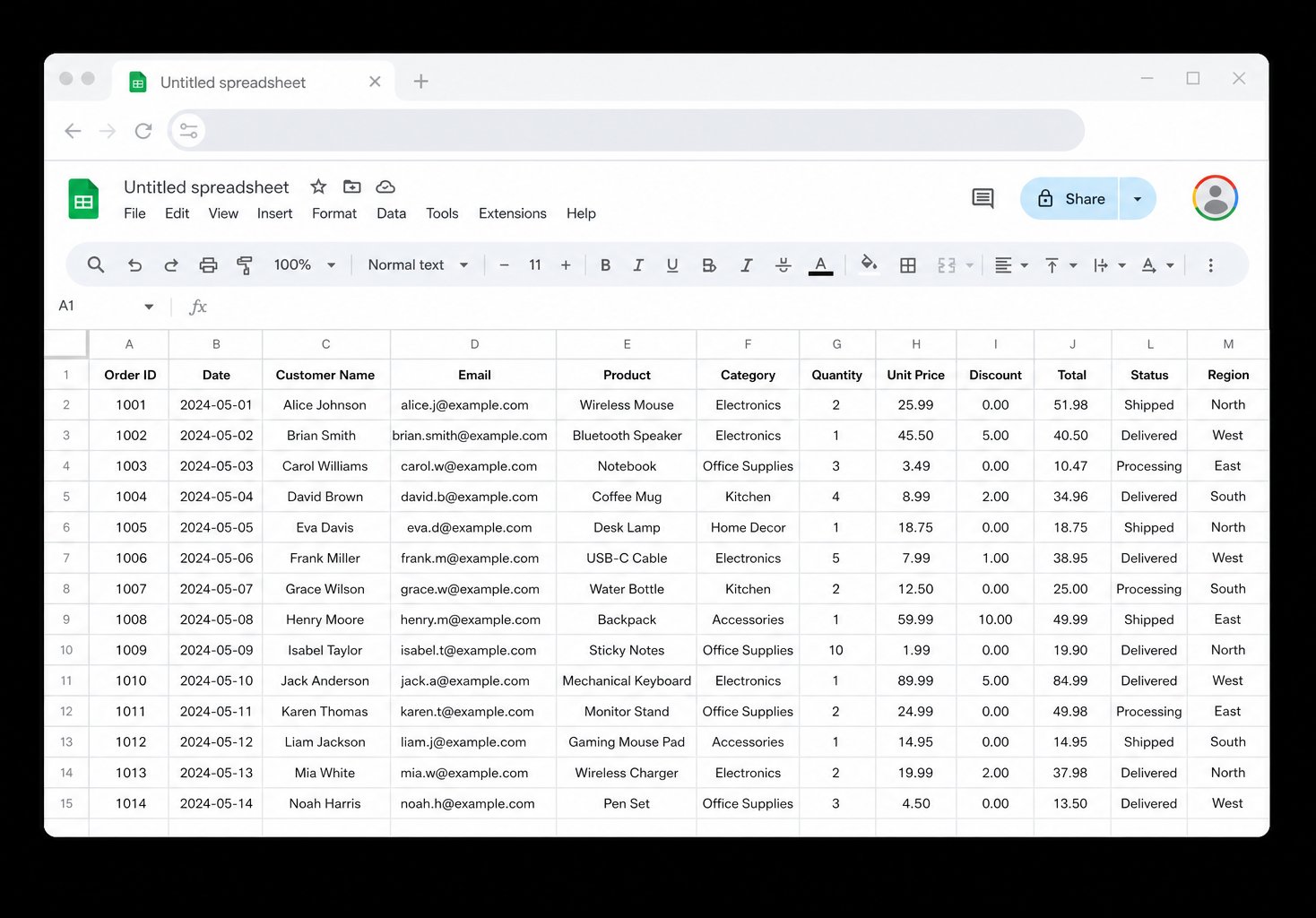1316x918 pixels.
Task: Open the Help menu
Action: [x=581, y=213]
